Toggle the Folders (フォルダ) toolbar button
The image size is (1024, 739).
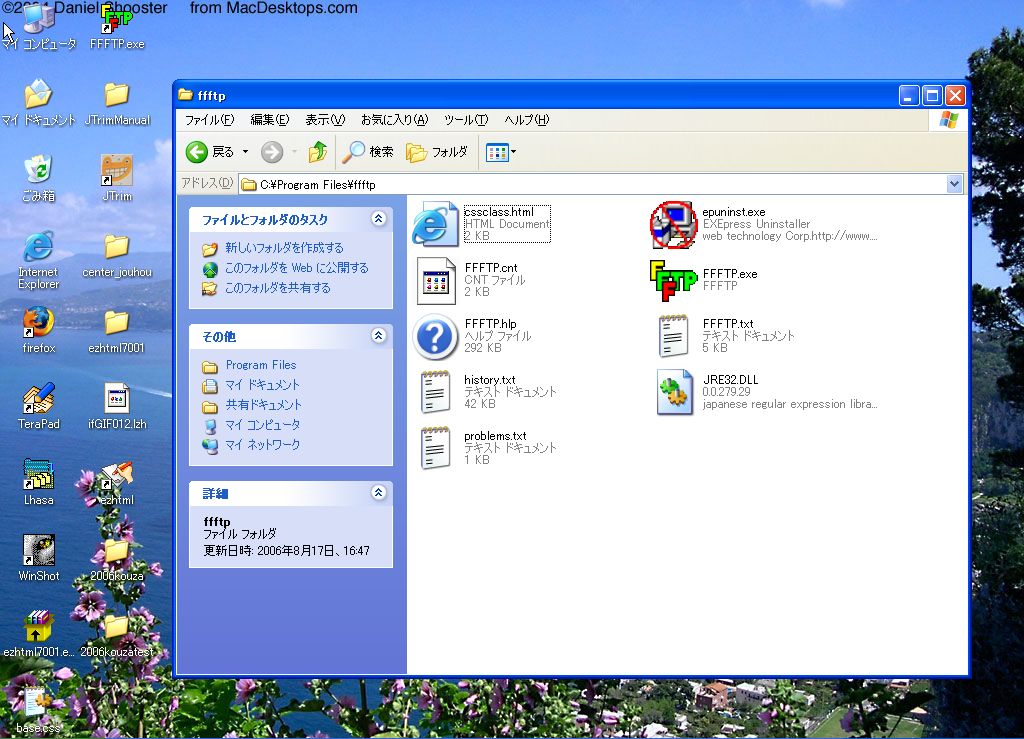pos(437,152)
